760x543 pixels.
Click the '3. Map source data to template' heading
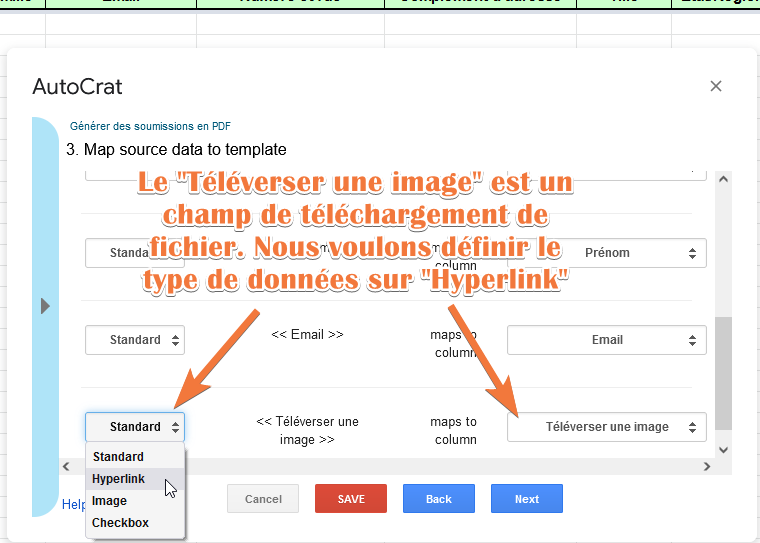[176, 149]
